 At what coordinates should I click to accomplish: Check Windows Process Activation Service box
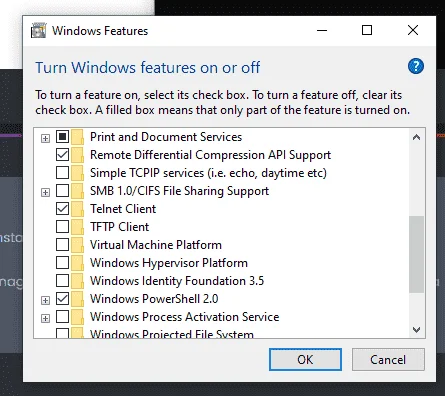[62, 317]
